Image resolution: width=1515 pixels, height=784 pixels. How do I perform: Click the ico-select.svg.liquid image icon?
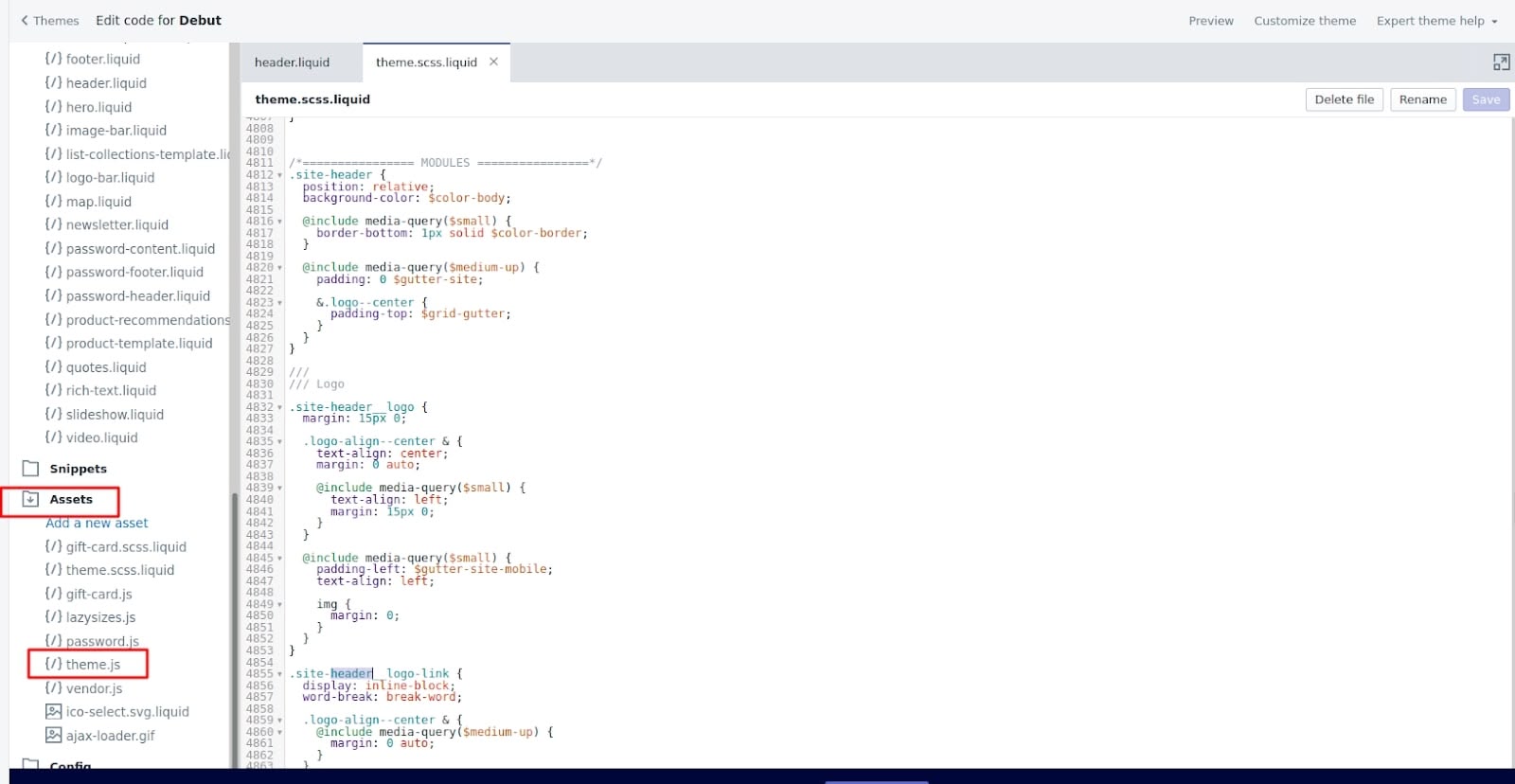(54, 712)
